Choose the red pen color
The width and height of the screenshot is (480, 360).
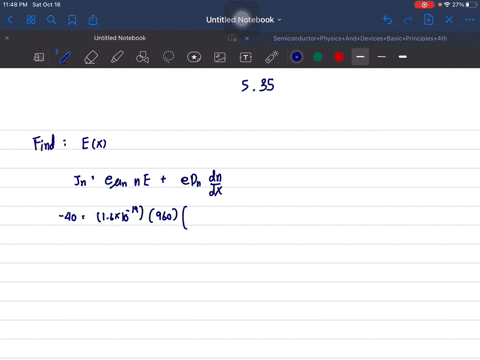click(339, 57)
